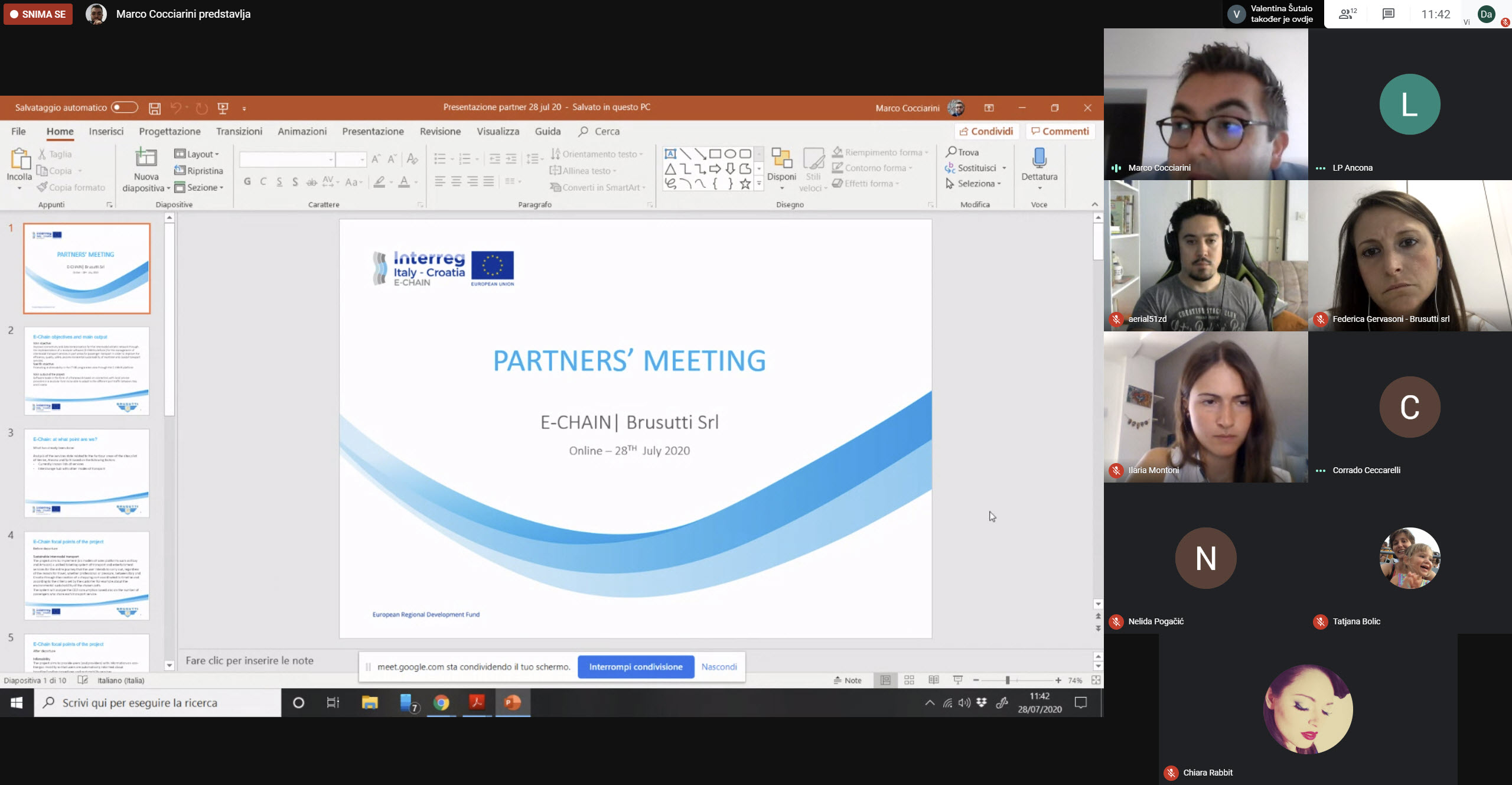Click the Undo arrow icon

point(175,108)
